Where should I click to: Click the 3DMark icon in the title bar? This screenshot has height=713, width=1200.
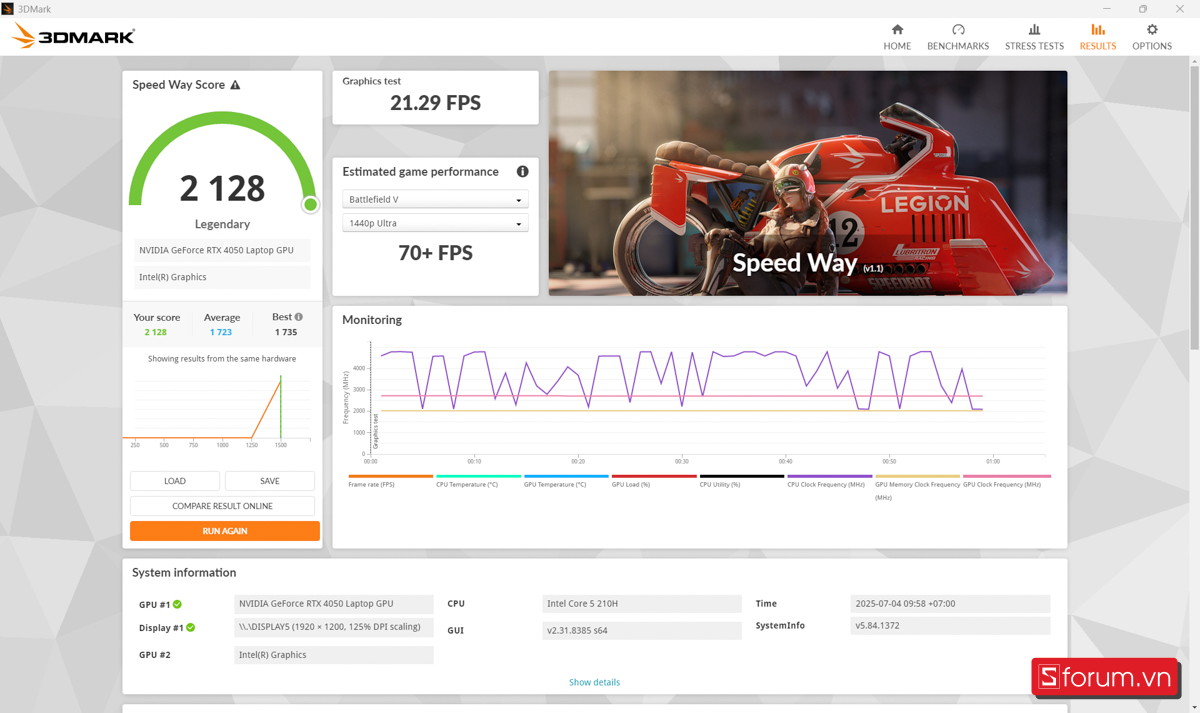click(x=8, y=9)
